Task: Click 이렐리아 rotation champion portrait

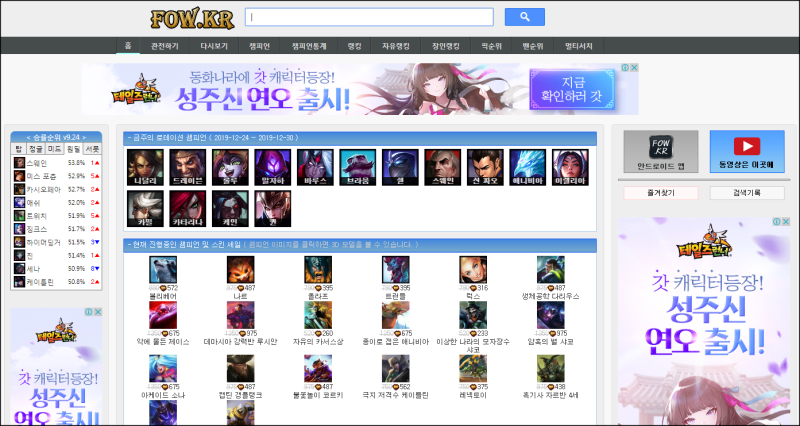Action: 570,167
